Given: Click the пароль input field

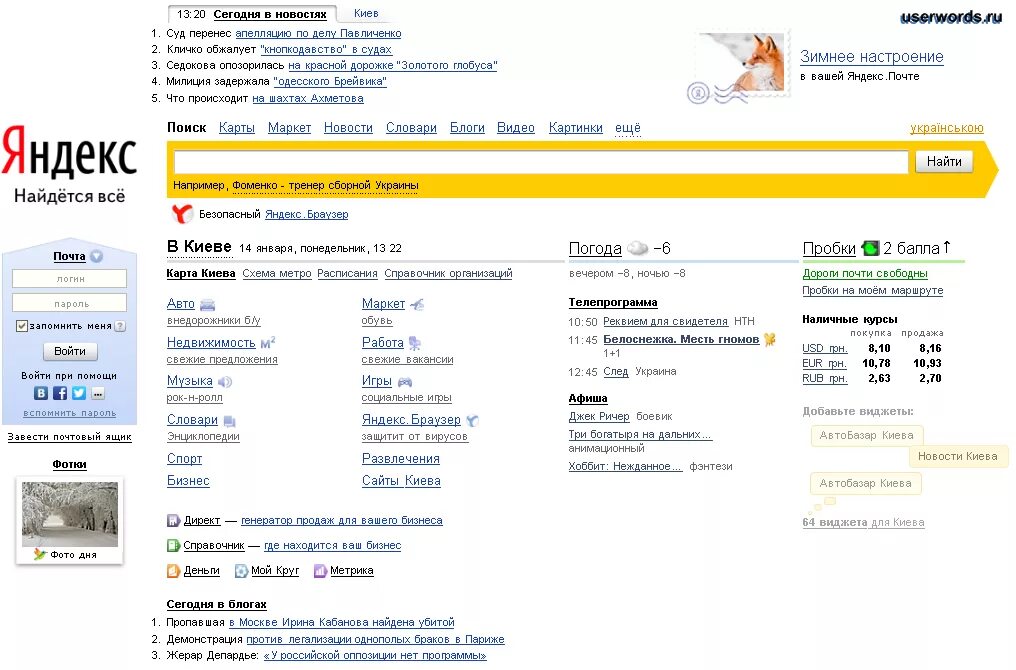Looking at the screenshot, I should tap(69, 303).
